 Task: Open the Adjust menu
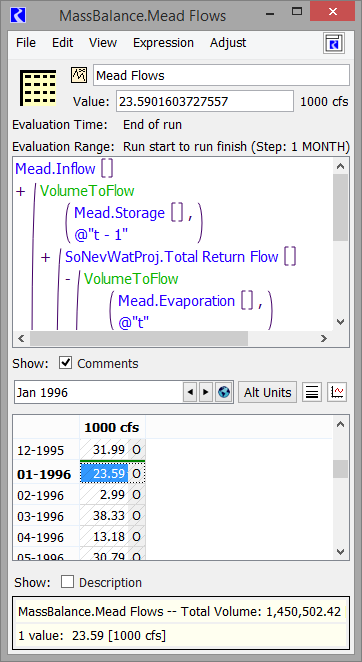[x=228, y=43]
